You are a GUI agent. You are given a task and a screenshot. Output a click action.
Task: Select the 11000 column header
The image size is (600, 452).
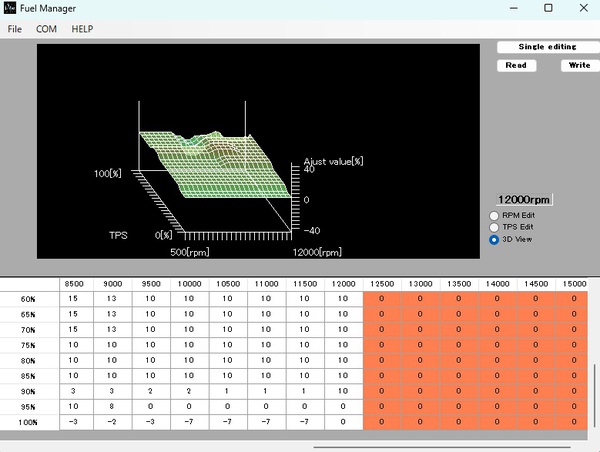[267, 284]
